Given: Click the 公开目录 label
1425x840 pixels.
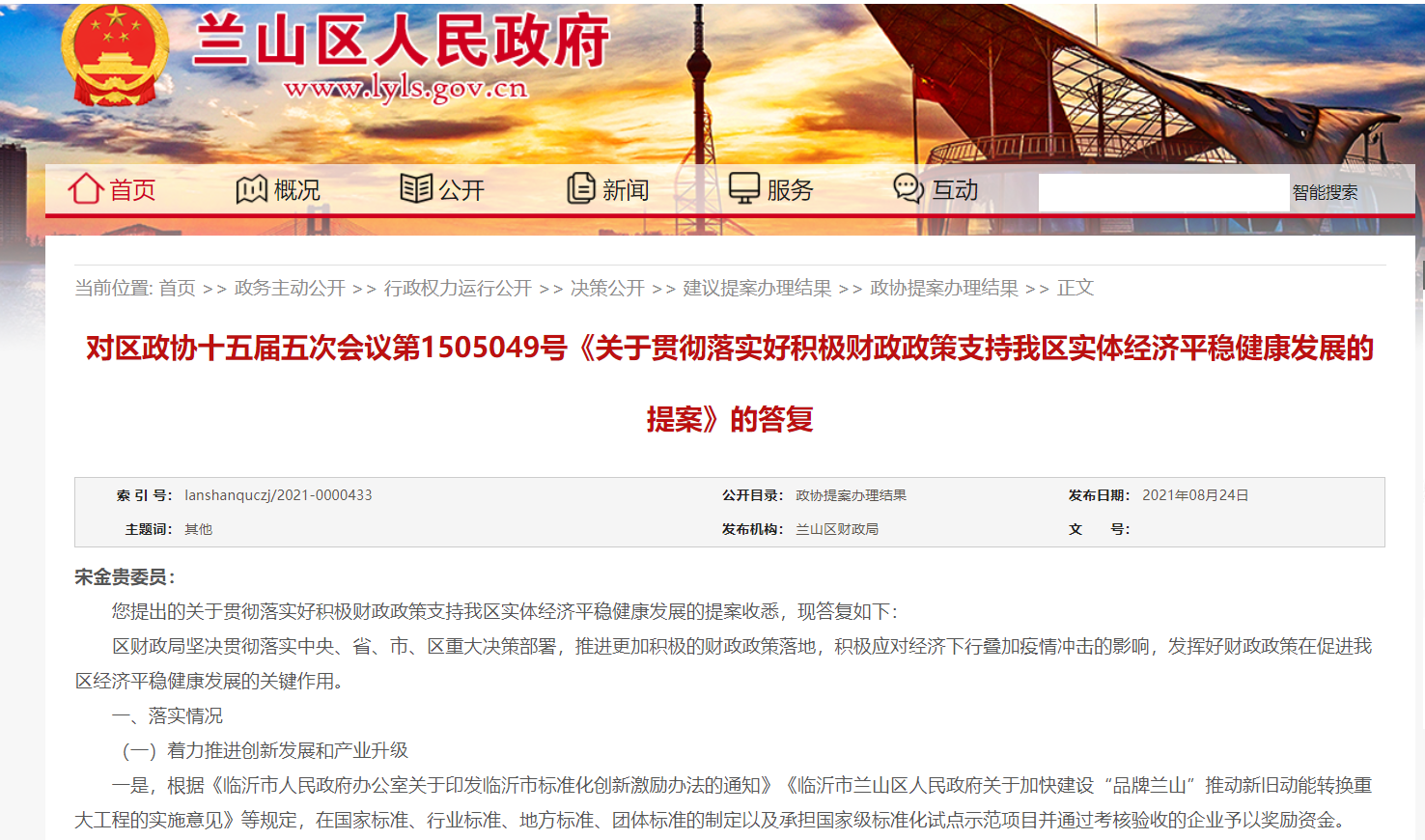Looking at the screenshot, I should coord(751,495).
